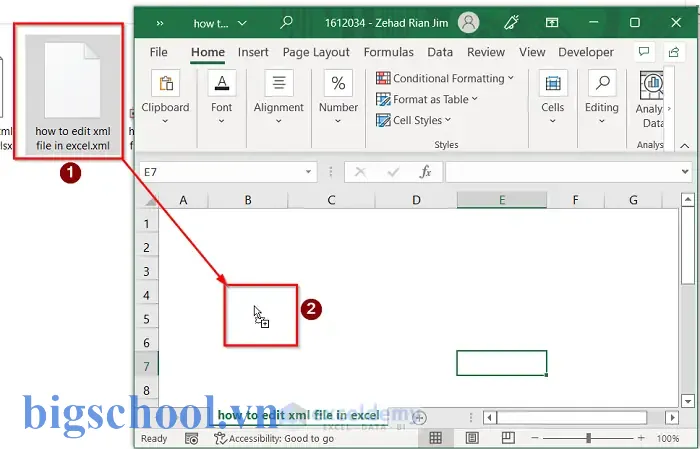
Task: Select the active cell E7
Action: pyautogui.click(x=502, y=363)
